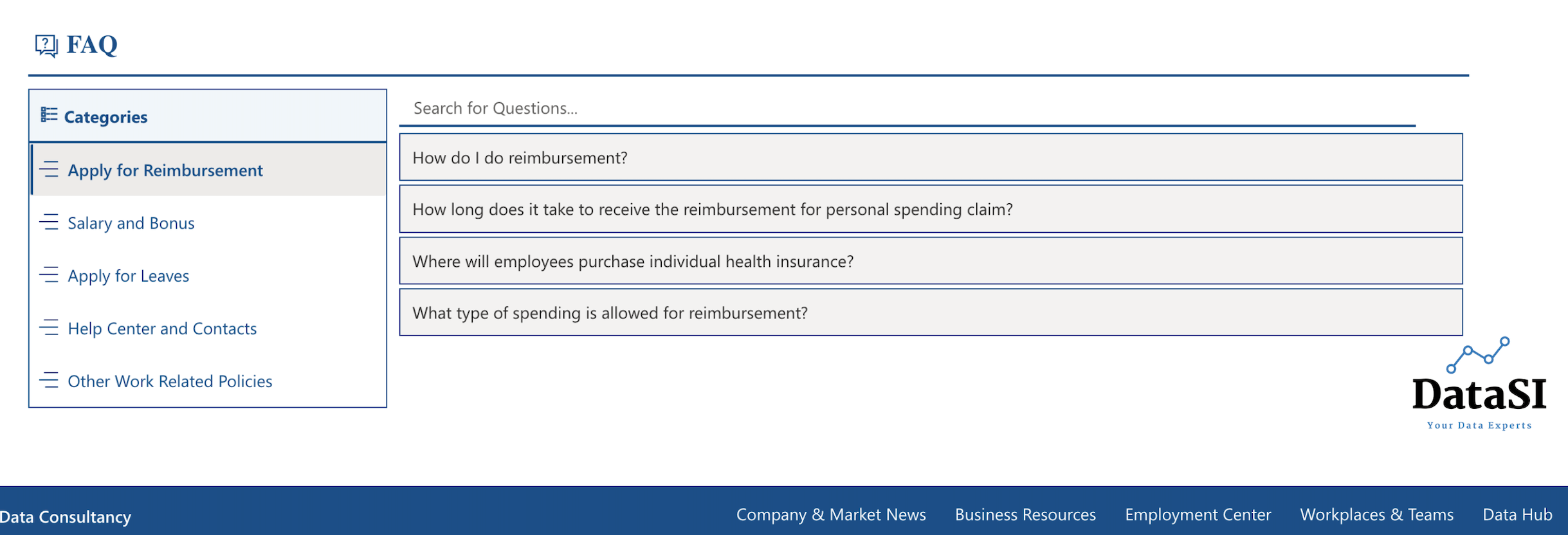Select the icon beside Apply for Reimbursement
The image size is (1568, 535).
point(51,170)
